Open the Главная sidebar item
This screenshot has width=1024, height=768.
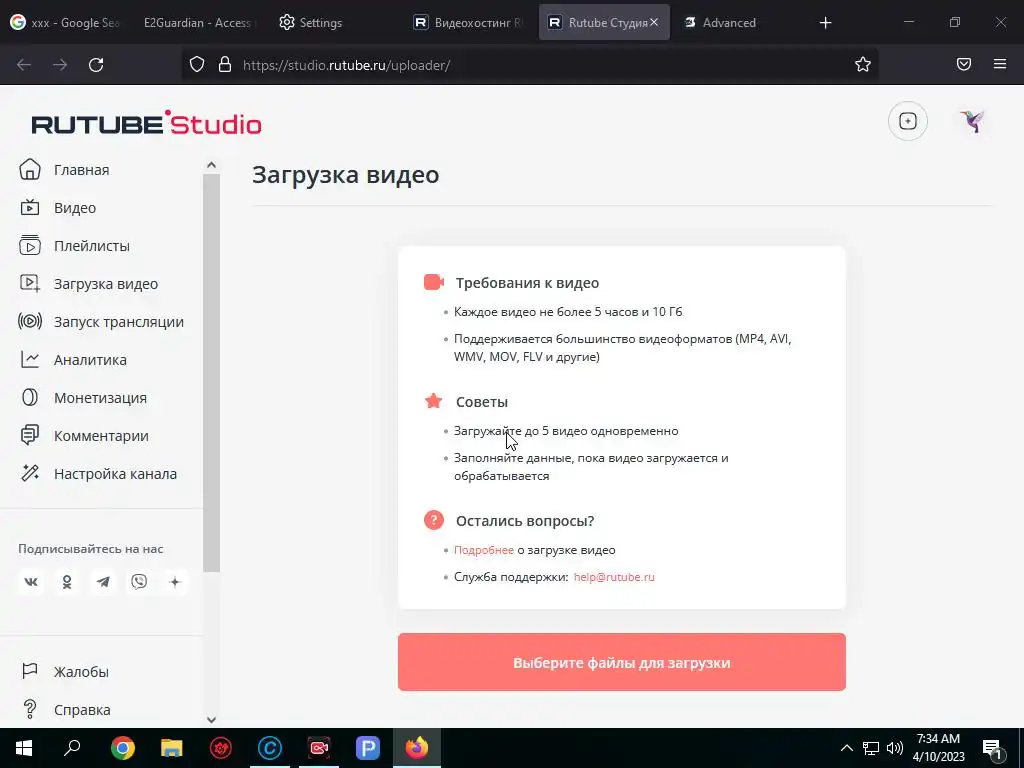coord(64,170)
